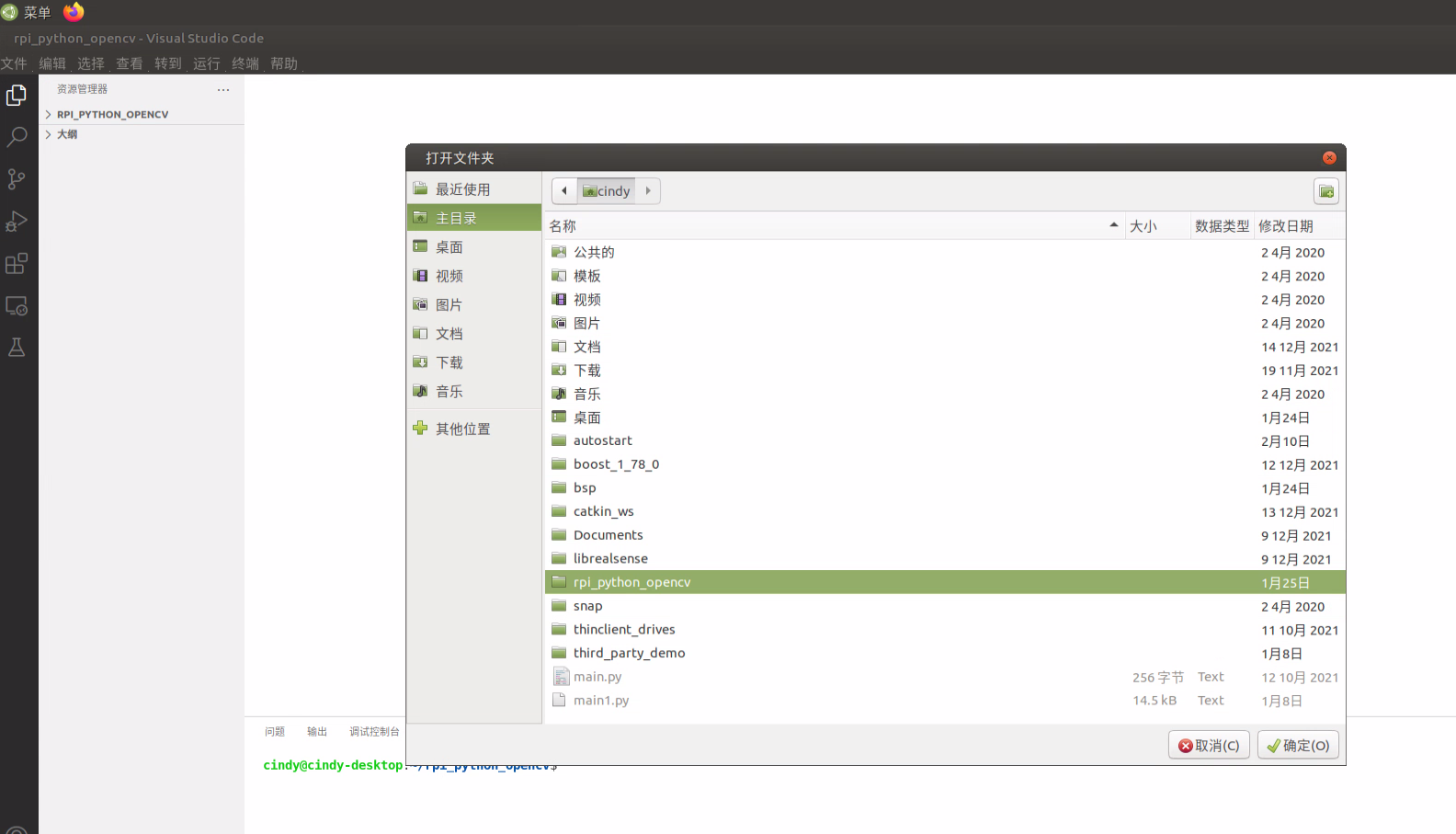The width and height of the screenshot is (1456, 834).
Task: Sort files by 大小 column
Action: 1156,226
